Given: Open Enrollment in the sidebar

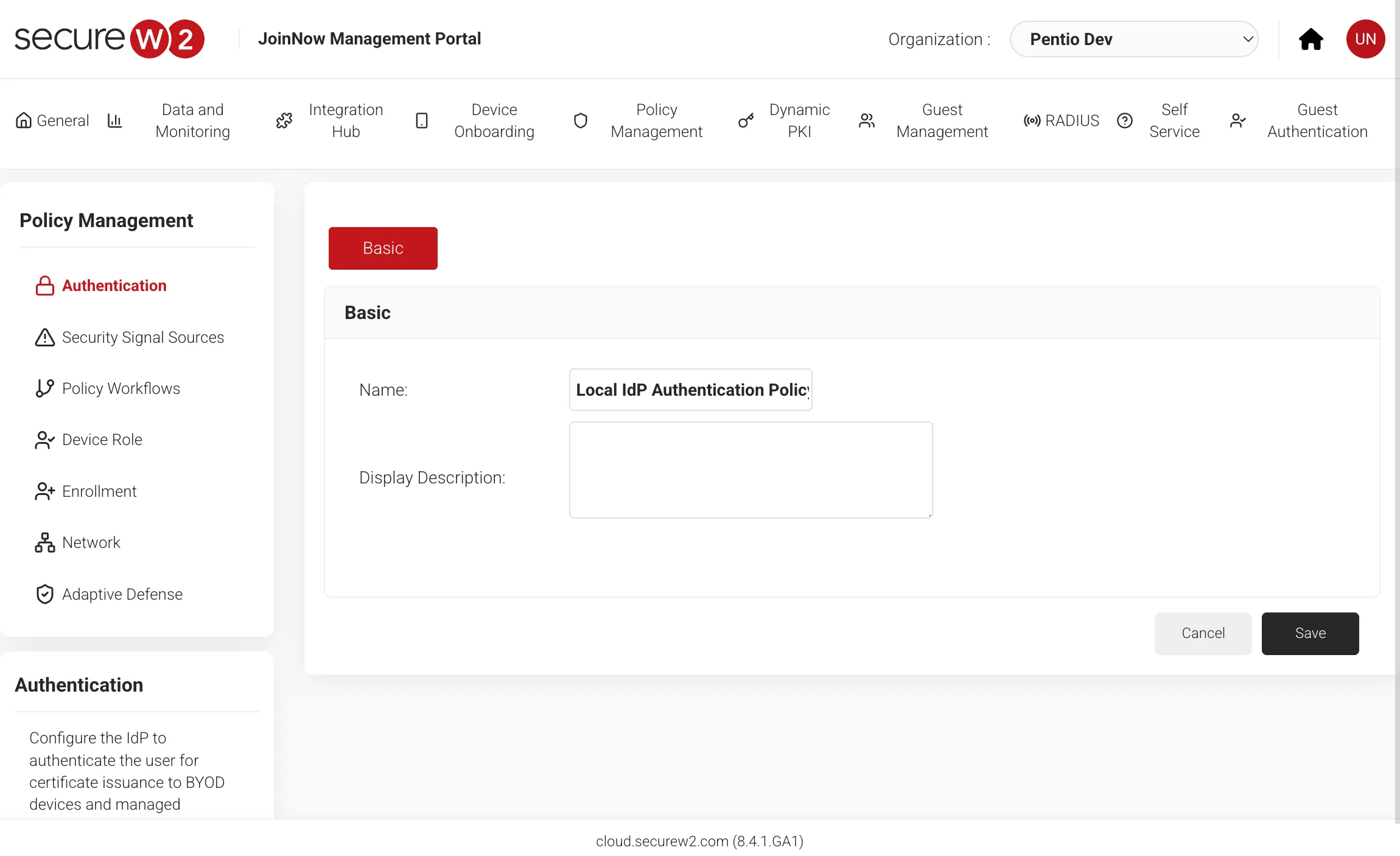Looking at the screenshot, I should 99,491.
